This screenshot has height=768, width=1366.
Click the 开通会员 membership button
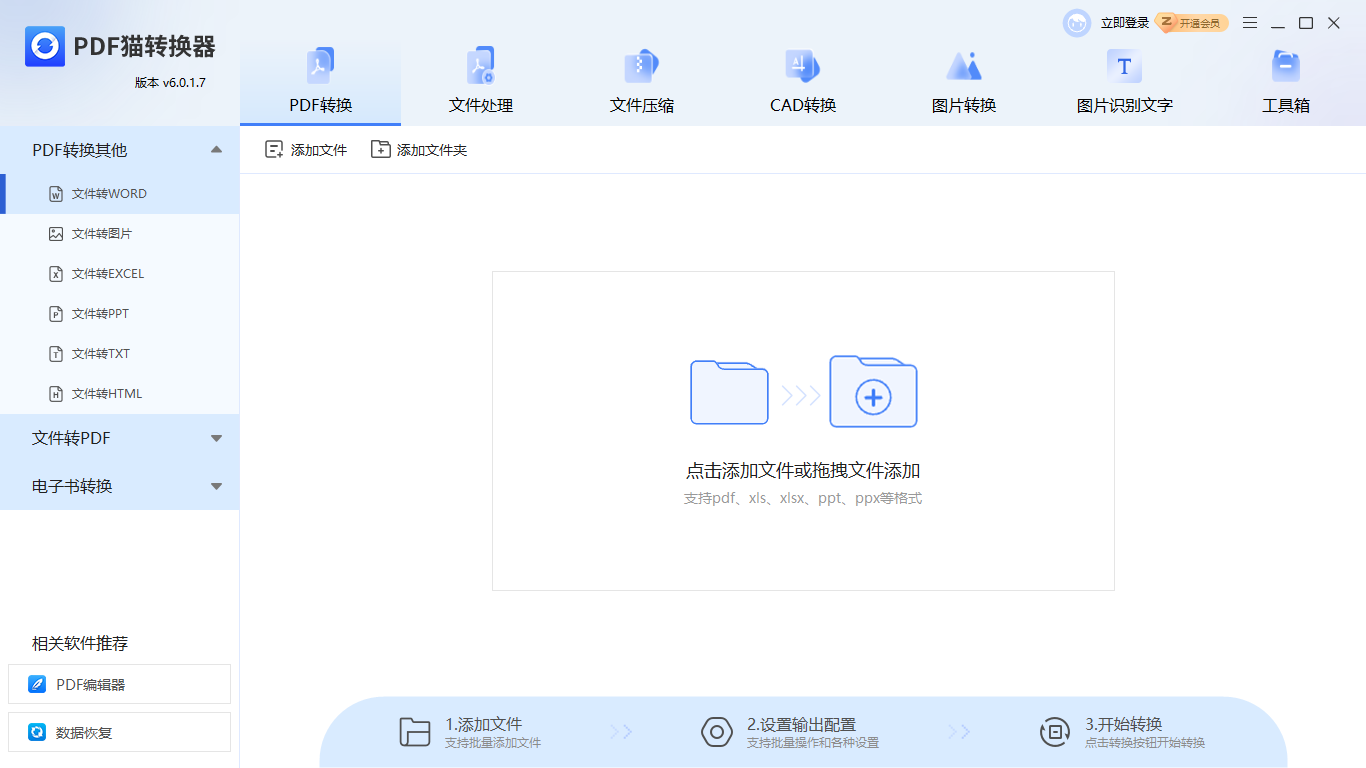pyautogui.click(x=1193, y=22)
